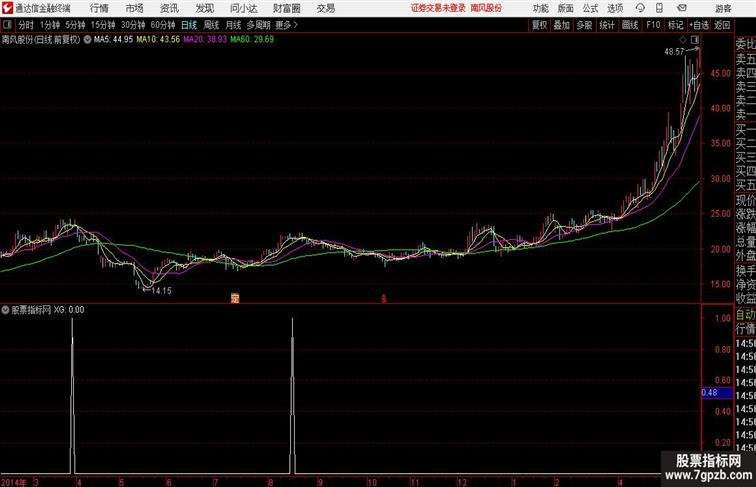Switch to 15分钟 chart period

point(103,25)
